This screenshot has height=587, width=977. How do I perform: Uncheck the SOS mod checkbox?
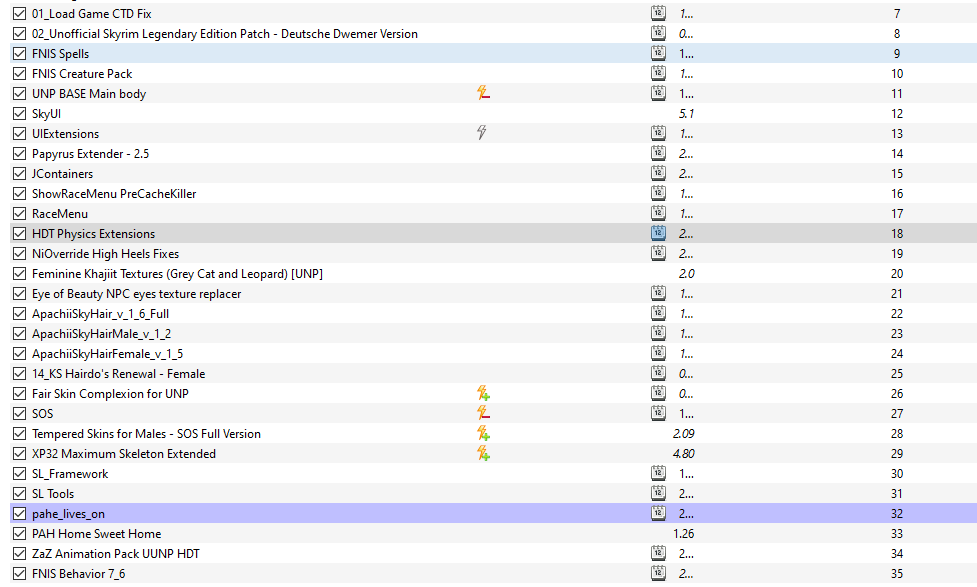pos(19,413)
